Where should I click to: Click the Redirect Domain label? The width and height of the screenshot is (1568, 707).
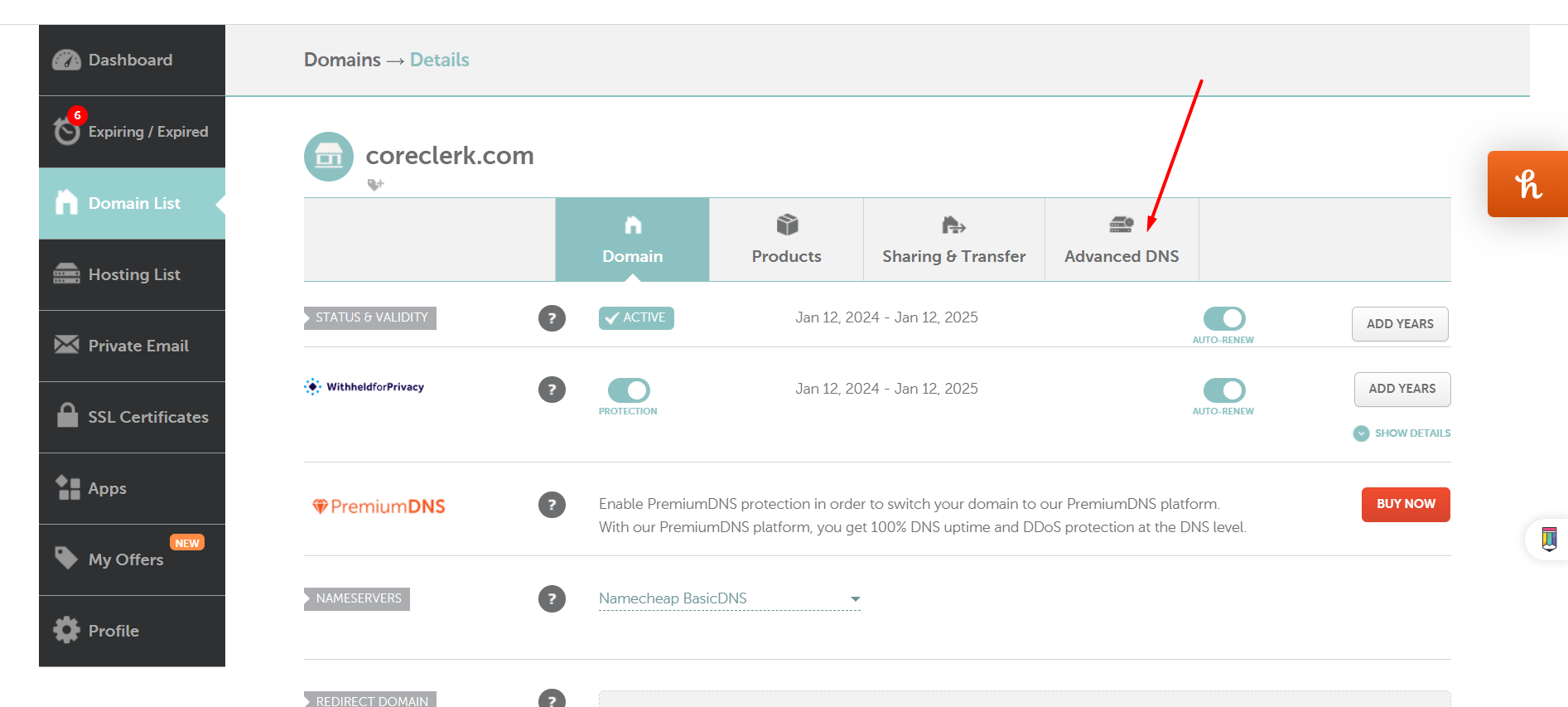pyautogui.click(x=371, y=700)
